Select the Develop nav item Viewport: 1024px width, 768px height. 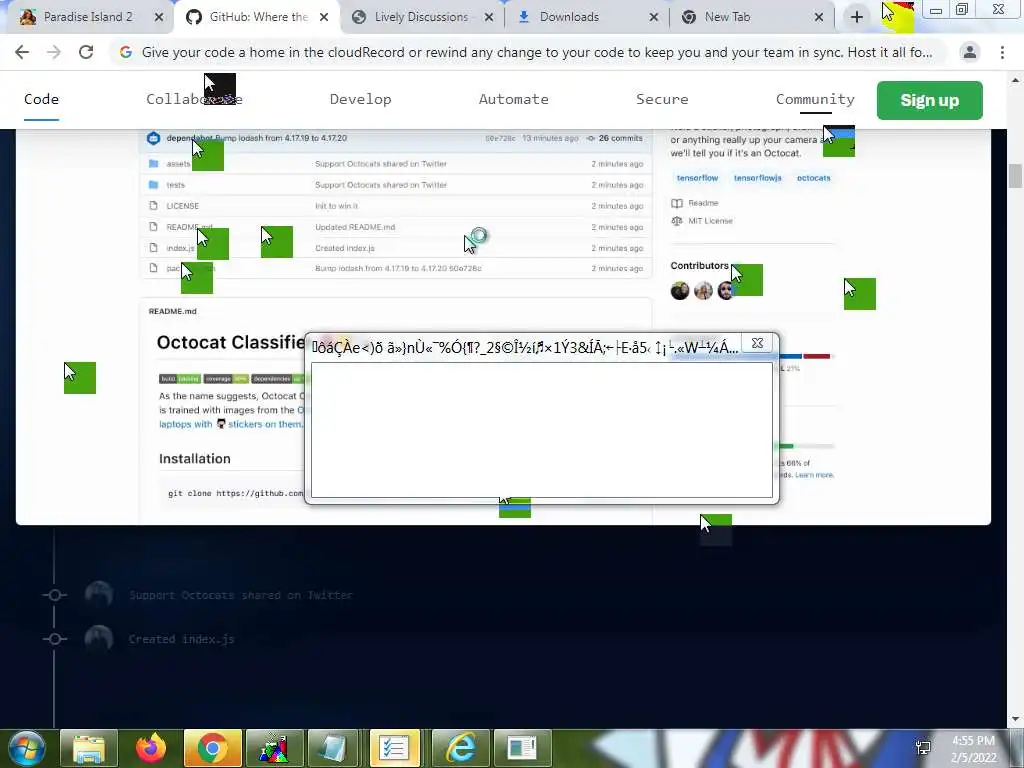[360, 99]
